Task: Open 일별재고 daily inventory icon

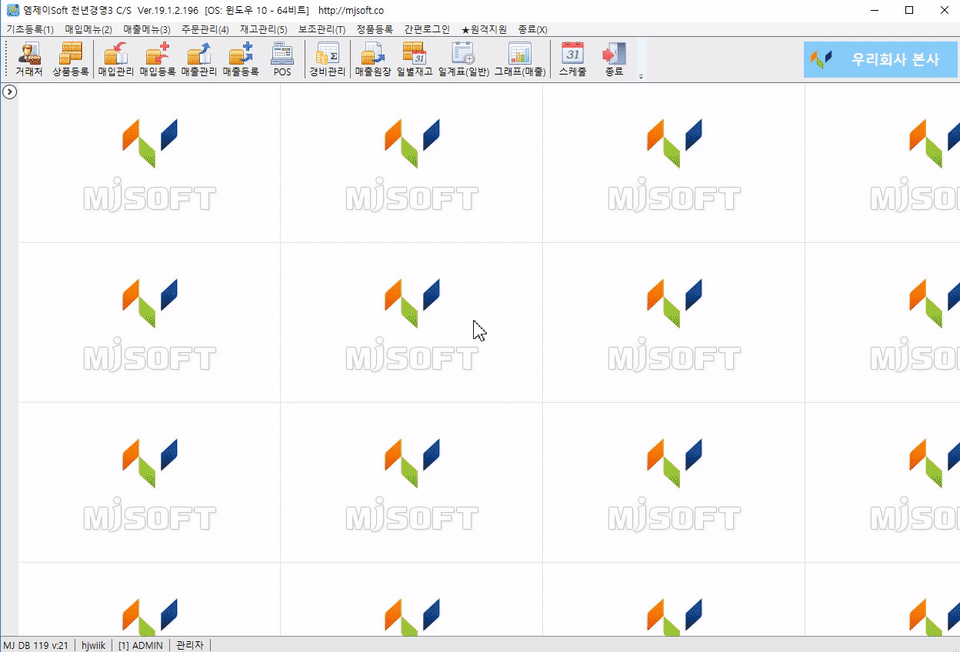Action: coord(414,59)
